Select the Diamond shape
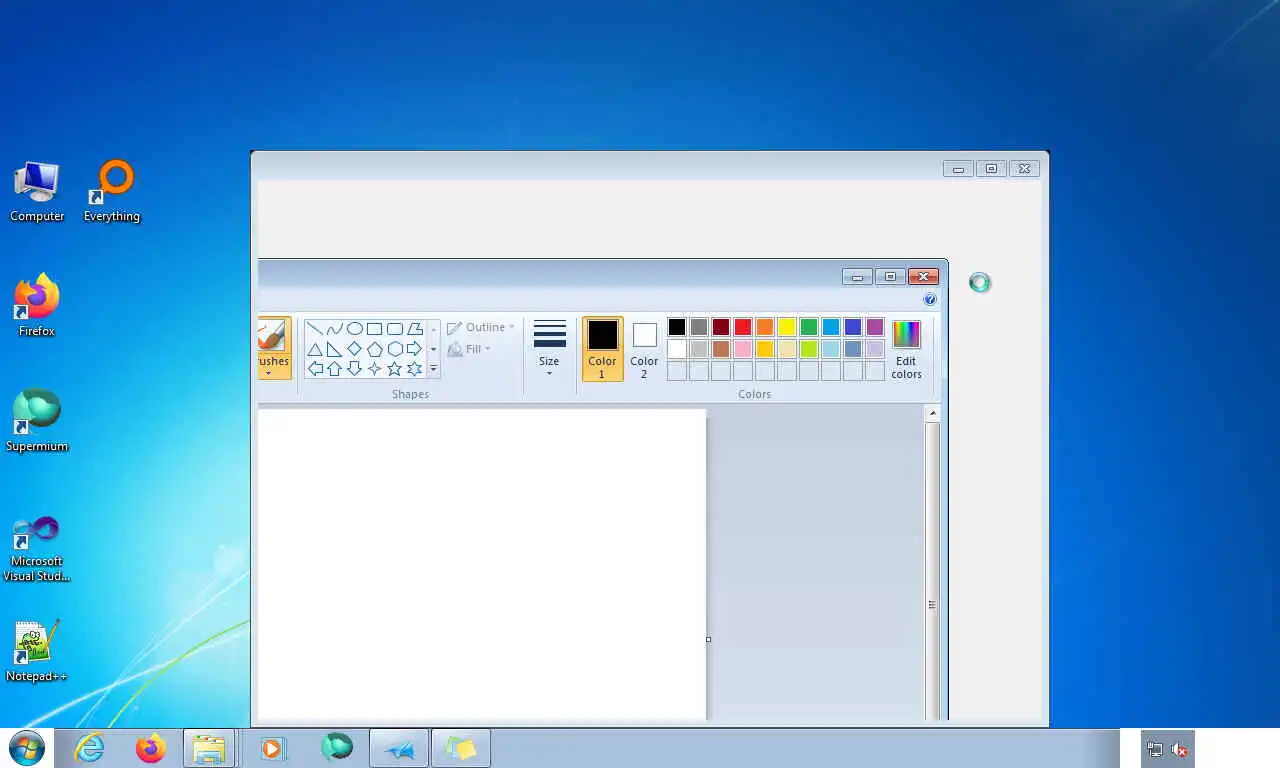 [x=354, y=349]
